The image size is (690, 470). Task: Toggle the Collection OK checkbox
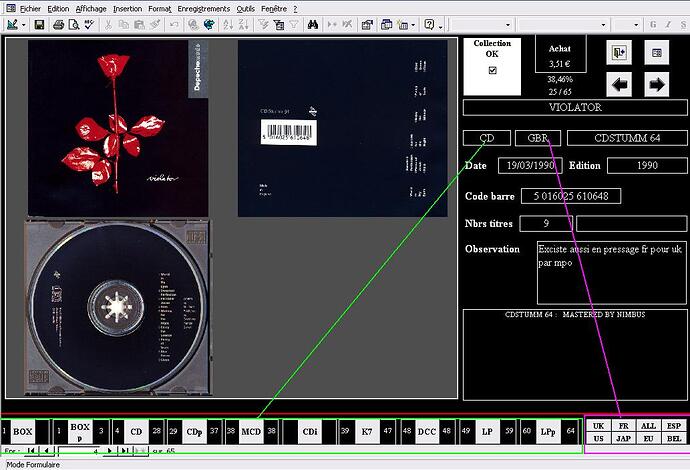click(492, 70)
